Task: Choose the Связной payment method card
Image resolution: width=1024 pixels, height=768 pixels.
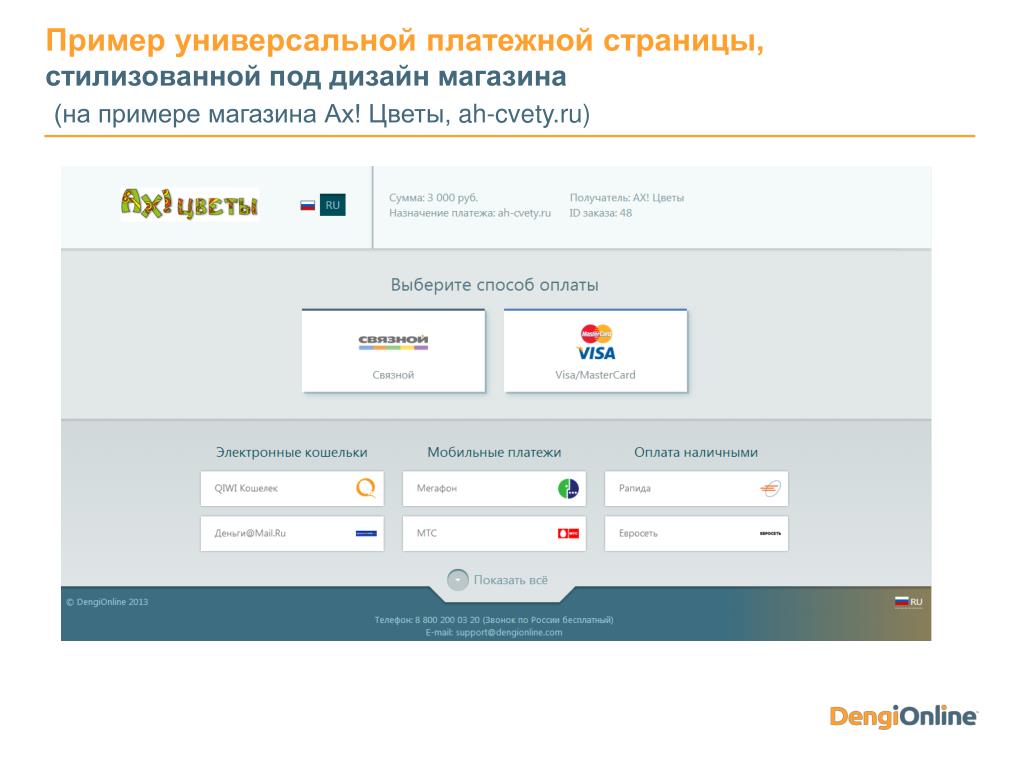Action: [394, 351]
